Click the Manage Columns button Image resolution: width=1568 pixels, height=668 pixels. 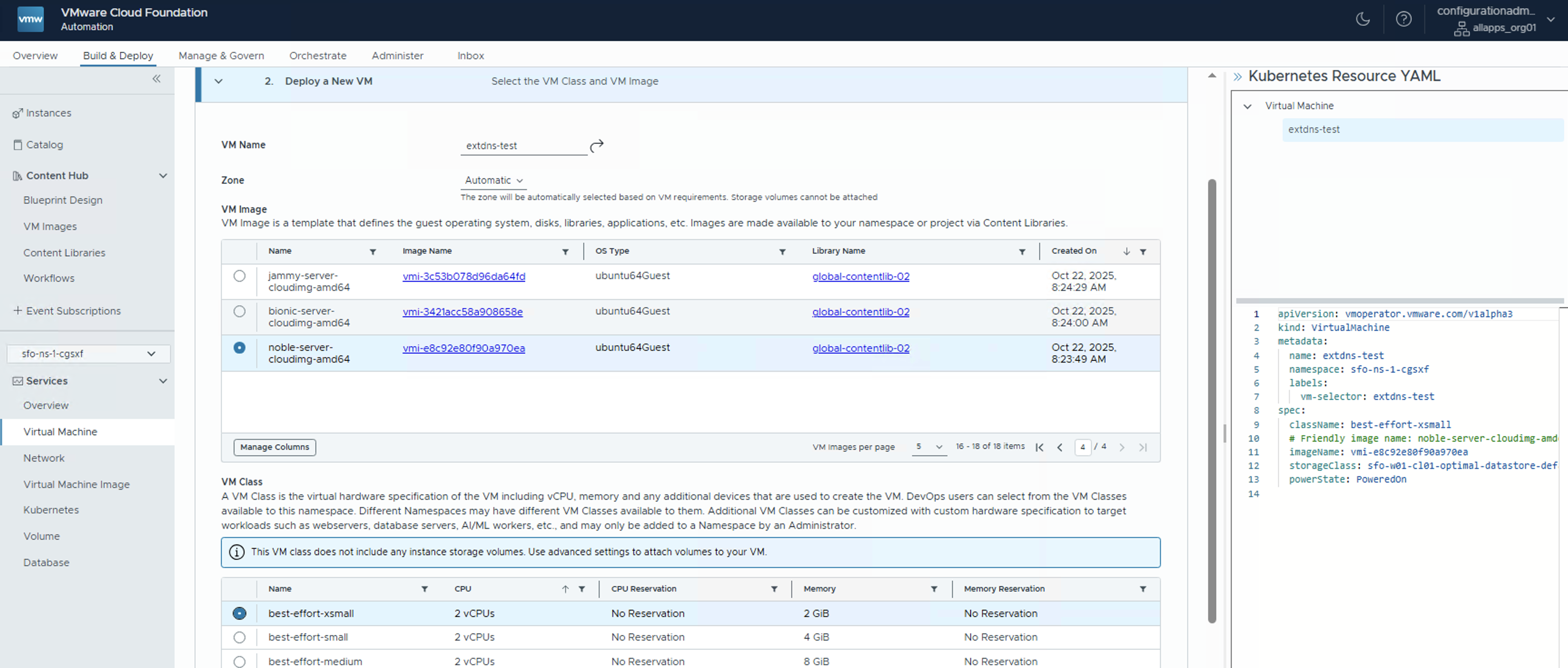coord(274,447)
